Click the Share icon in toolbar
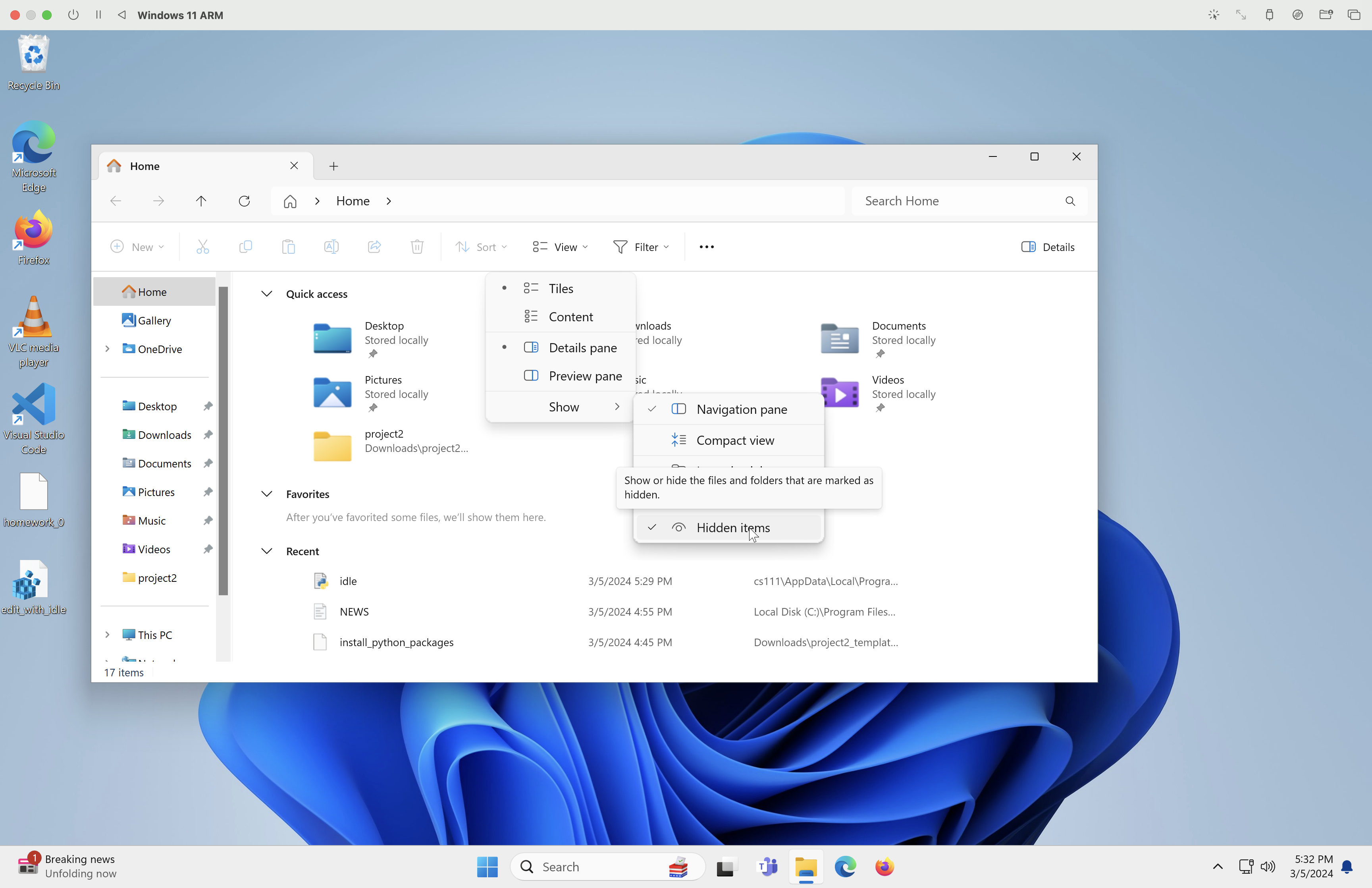This screenshot has height=888, width=1372. pyautogui.click(x=374, y=247)
